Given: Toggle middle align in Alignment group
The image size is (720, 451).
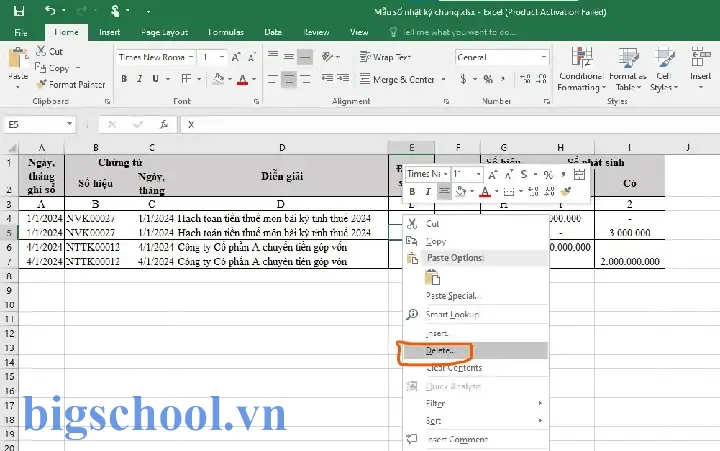Looking at the screenshot, I should (289, 56).
